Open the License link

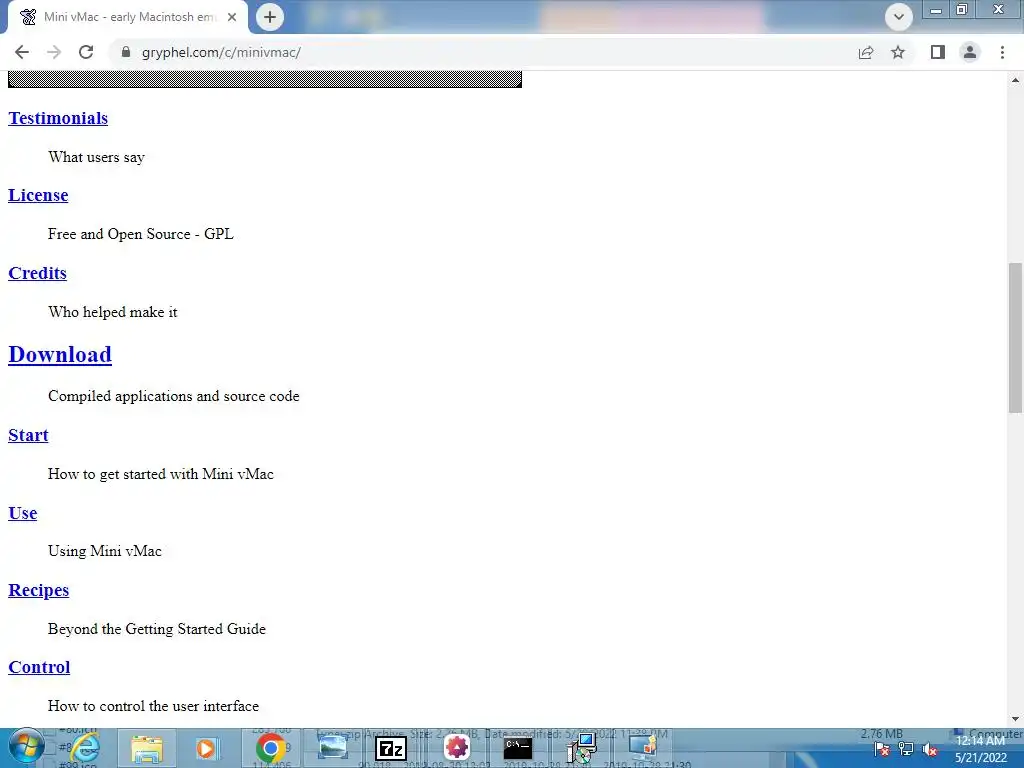38,195
